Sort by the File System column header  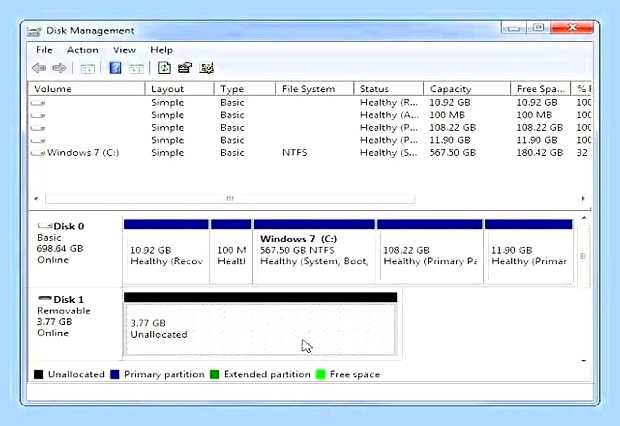(x=314, y=89)
